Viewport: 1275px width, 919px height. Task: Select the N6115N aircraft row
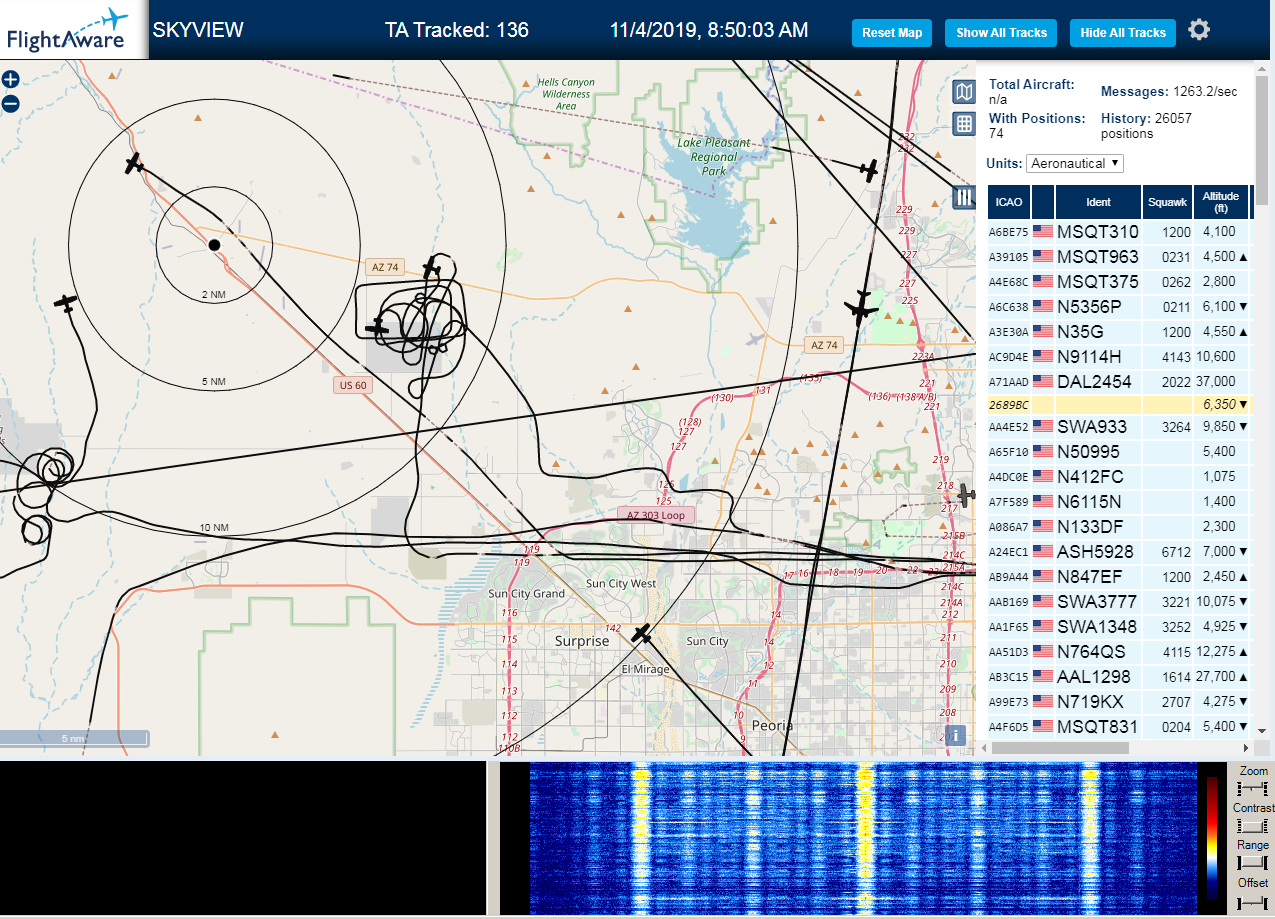click(x=1119, y=501)
